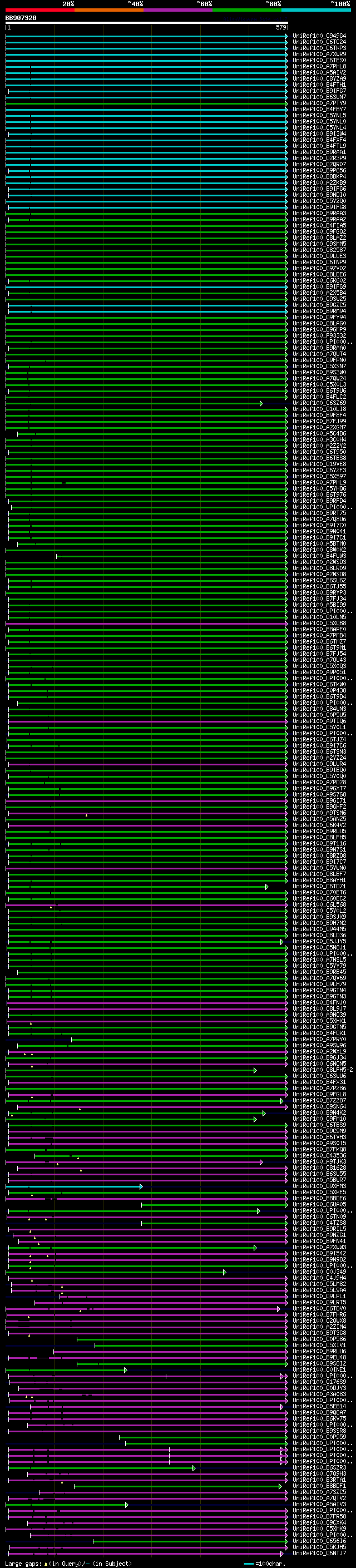Open hit UniRef100_C8YZA9
Screen dimensions: 356x1568
319,78
